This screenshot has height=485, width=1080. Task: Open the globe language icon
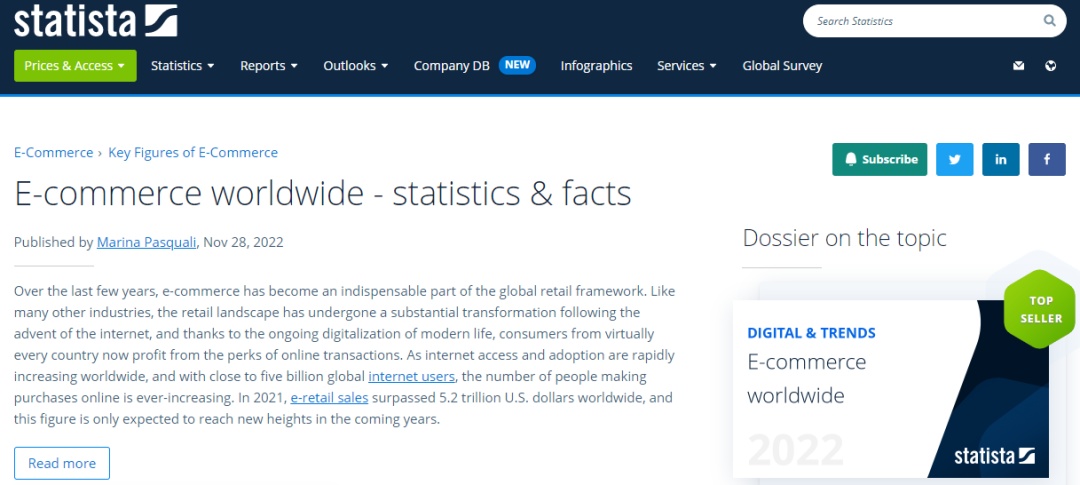[x=1050, y=66]
